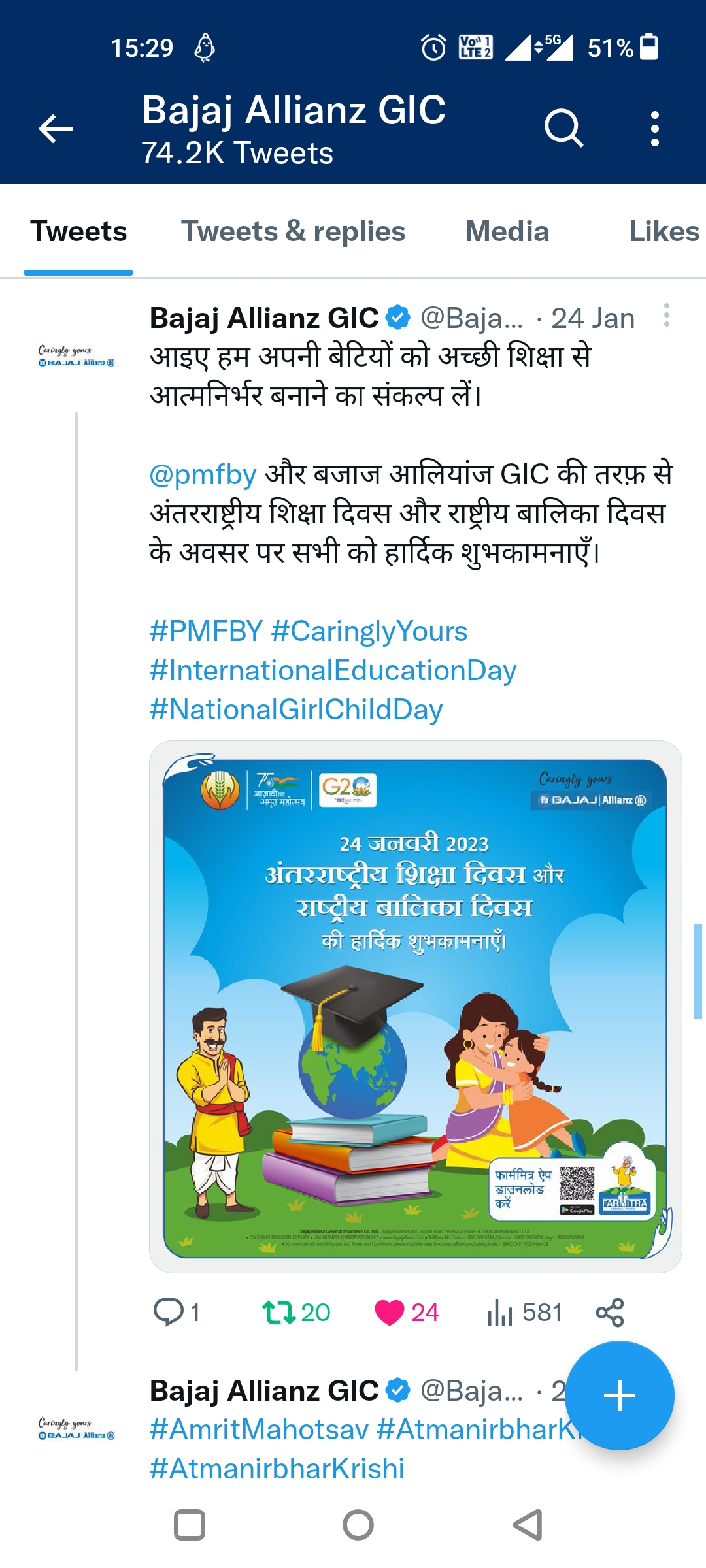The height and width of the screenshot is (1568, 706).
Task: Open the #CaringlyYours hashtag
Action: [369, 632]
